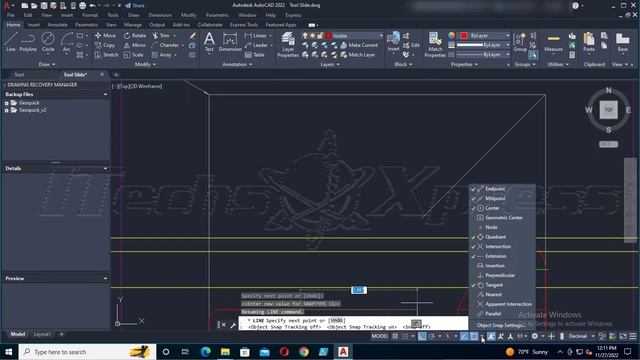Select the Line drawing tool
This screenshot has width=640, height=360.
click(11, 42)
